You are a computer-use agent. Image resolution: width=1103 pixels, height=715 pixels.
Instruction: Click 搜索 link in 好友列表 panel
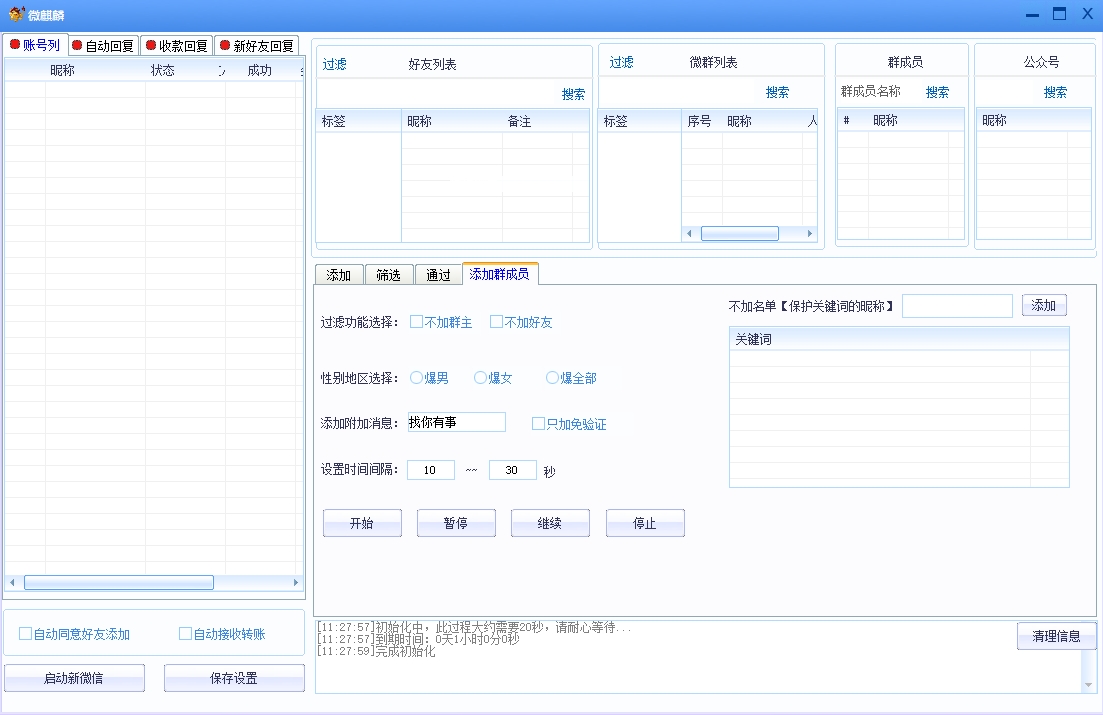coord(573,94)
